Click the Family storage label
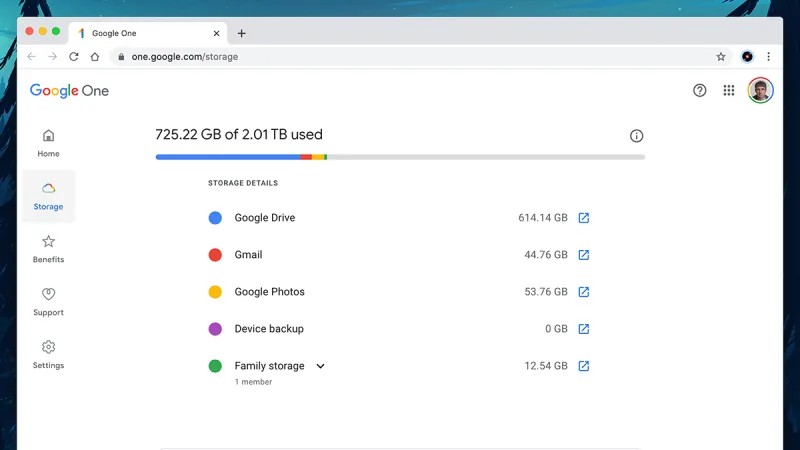This screenshot has width=800, height=450. coord(269,366)
